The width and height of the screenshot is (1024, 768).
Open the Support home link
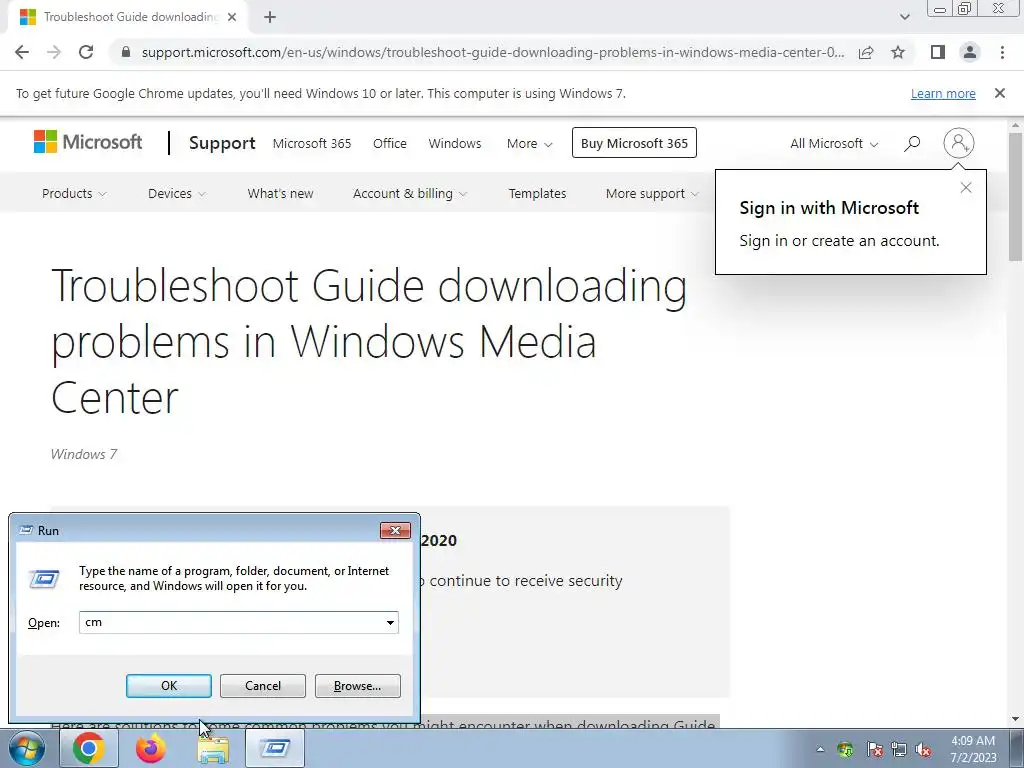pyautogui.click(x=222, y=143)
